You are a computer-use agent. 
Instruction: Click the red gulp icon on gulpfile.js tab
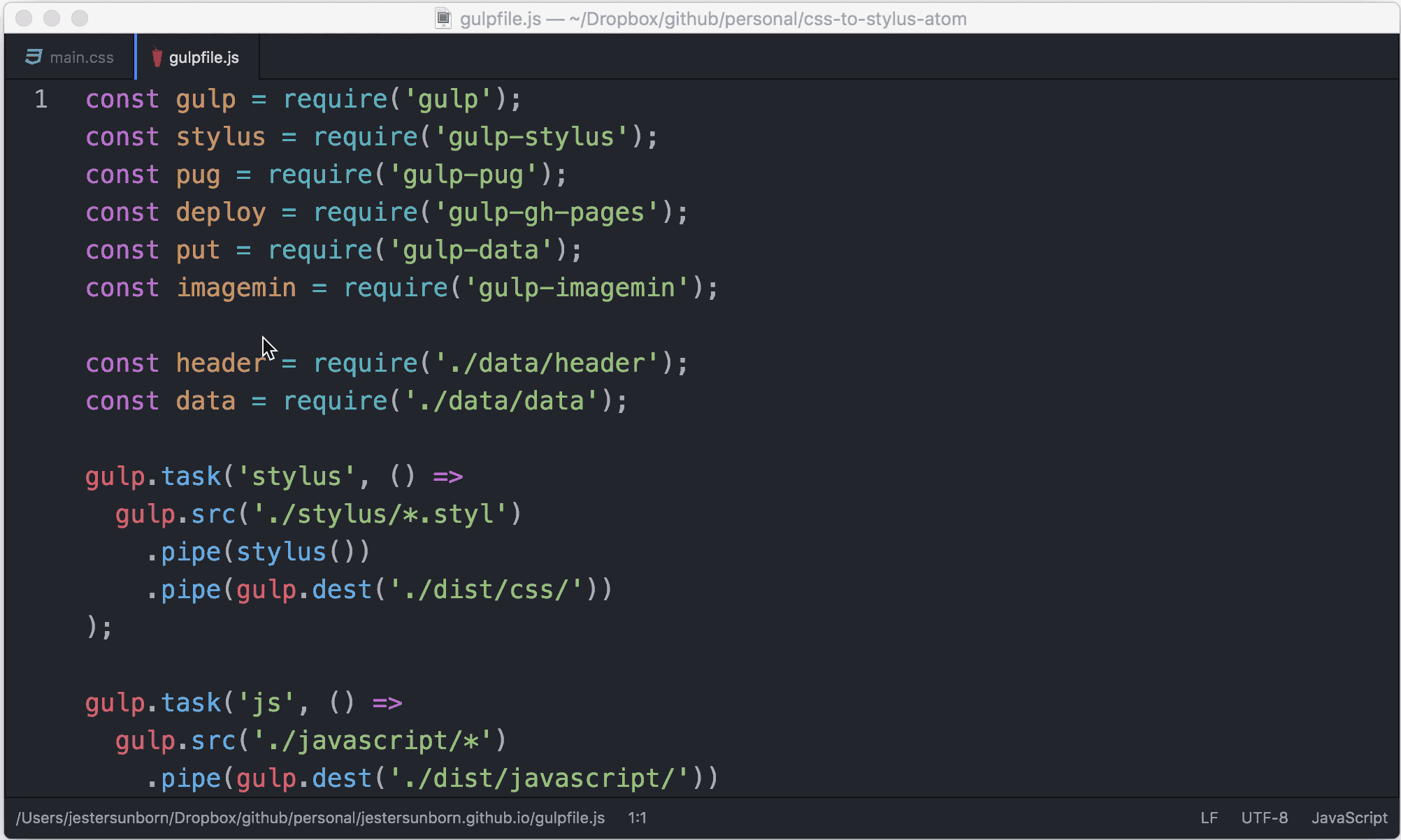click(157, 57)
